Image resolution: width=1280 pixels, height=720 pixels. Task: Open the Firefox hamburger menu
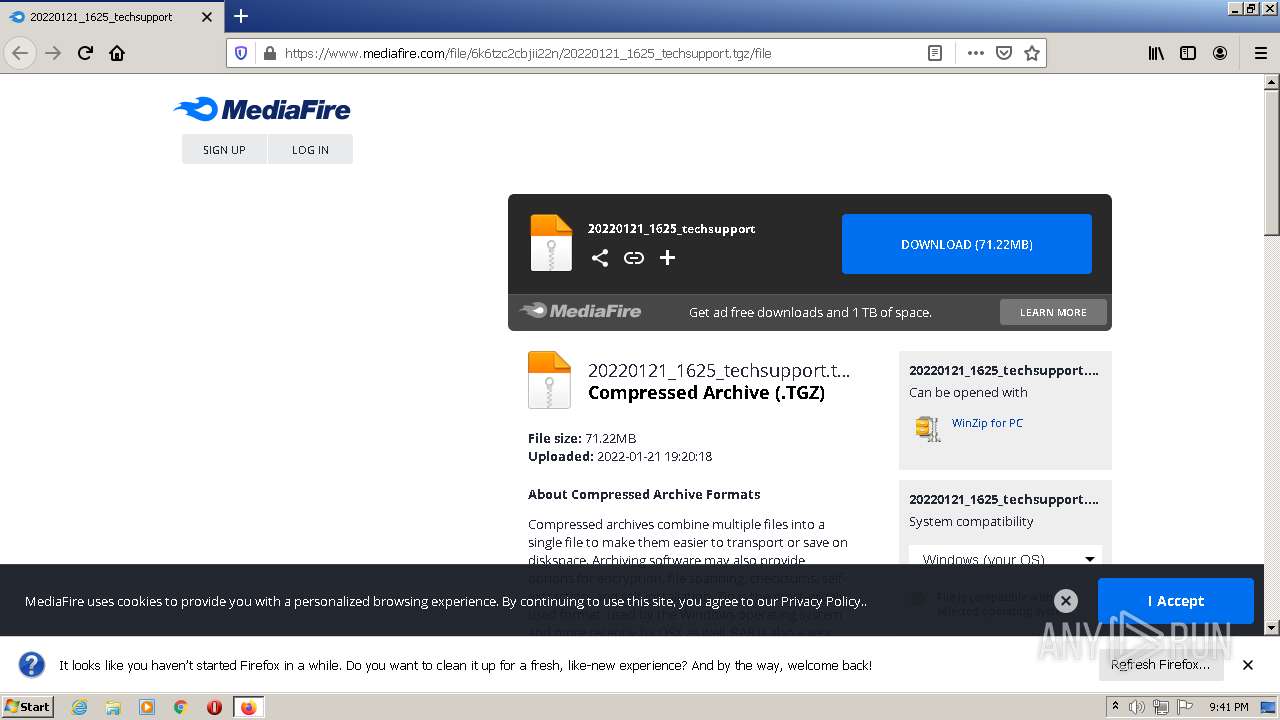1260,53
